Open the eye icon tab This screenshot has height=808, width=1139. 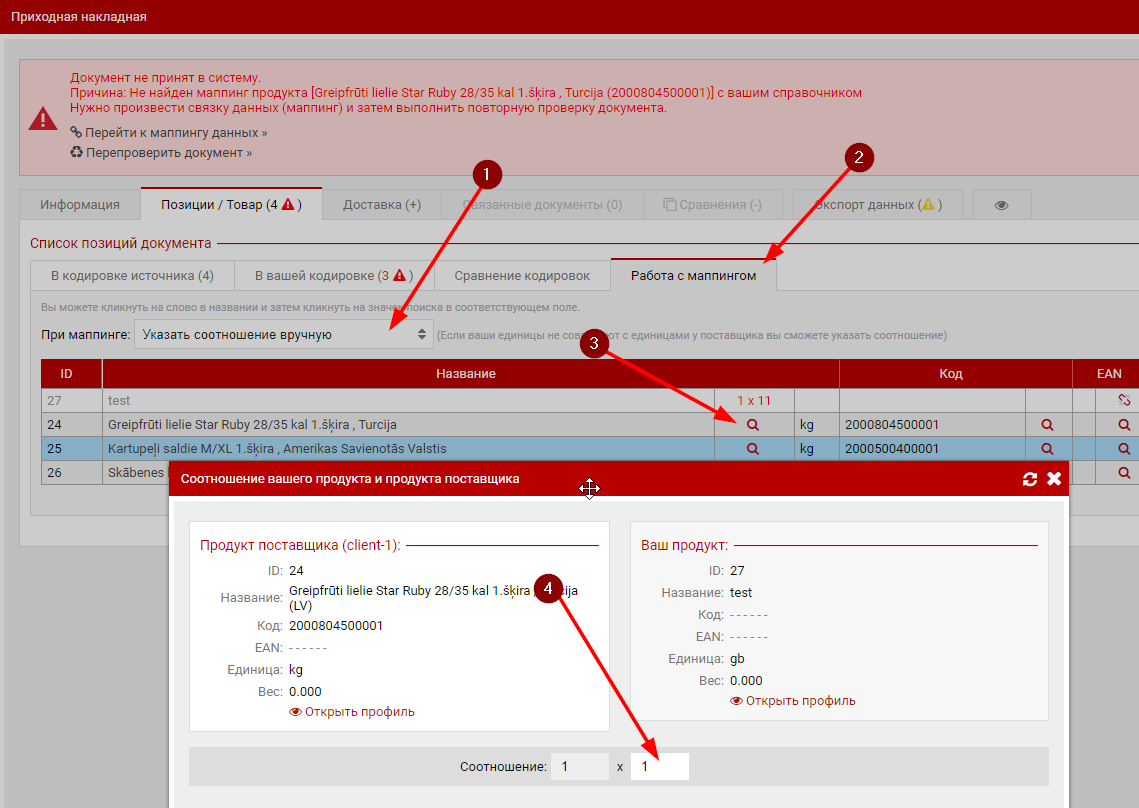pyautogui.click(x=1001, y=205)
